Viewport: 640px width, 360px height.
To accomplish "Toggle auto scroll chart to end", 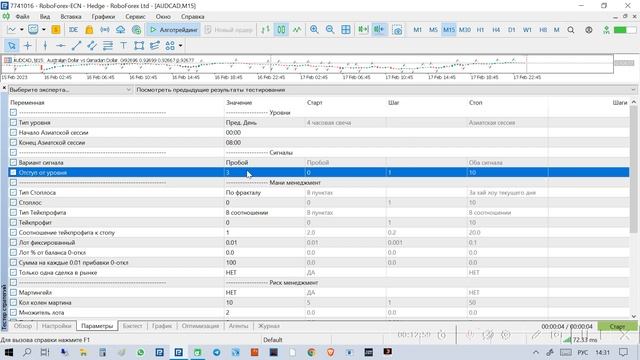I will coord(363,30).
